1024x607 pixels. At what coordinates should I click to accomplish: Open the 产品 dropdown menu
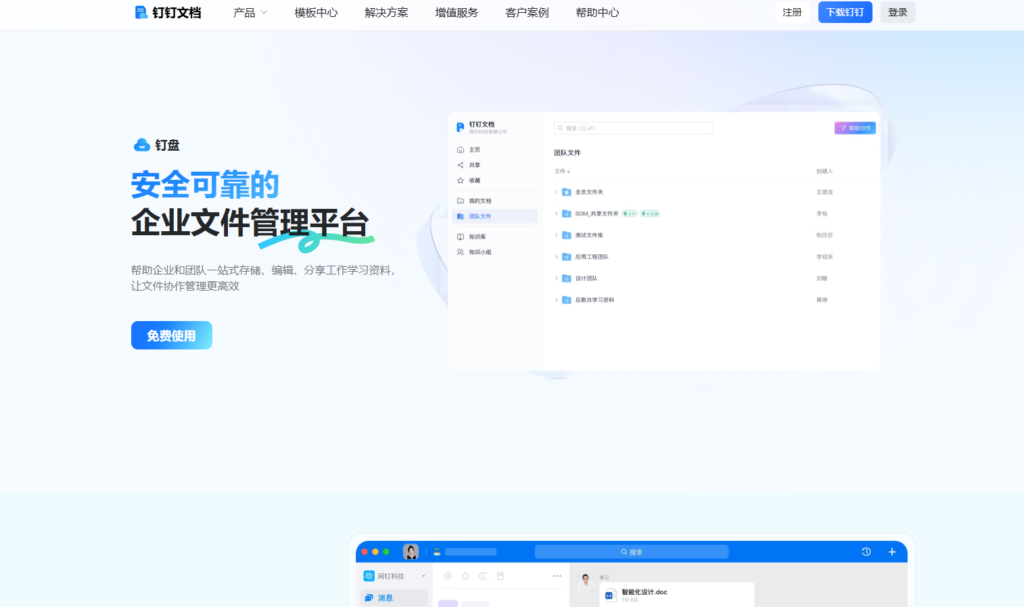pos(245,13)
